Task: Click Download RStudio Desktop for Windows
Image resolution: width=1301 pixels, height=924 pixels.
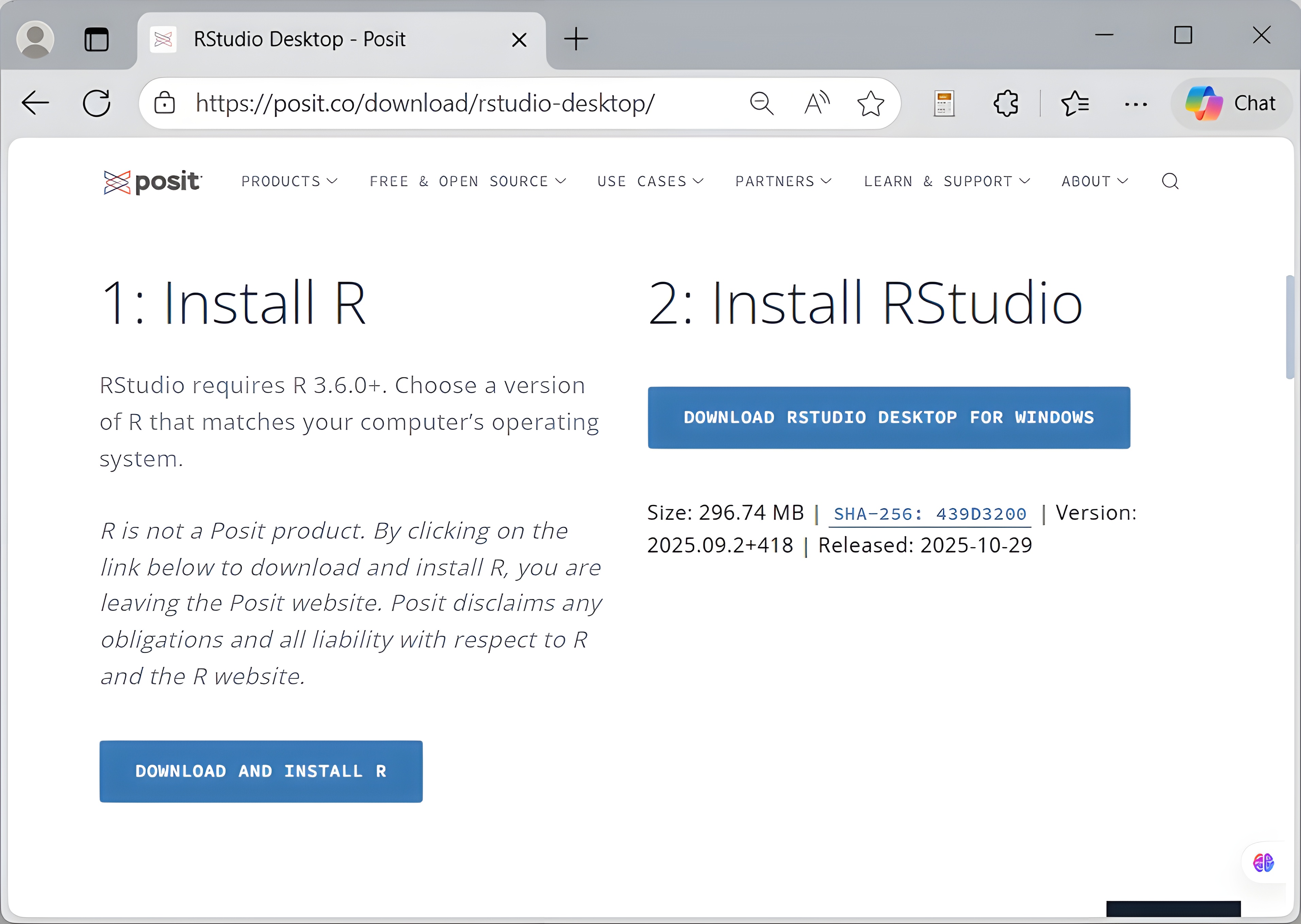Action: click(889, 418)
